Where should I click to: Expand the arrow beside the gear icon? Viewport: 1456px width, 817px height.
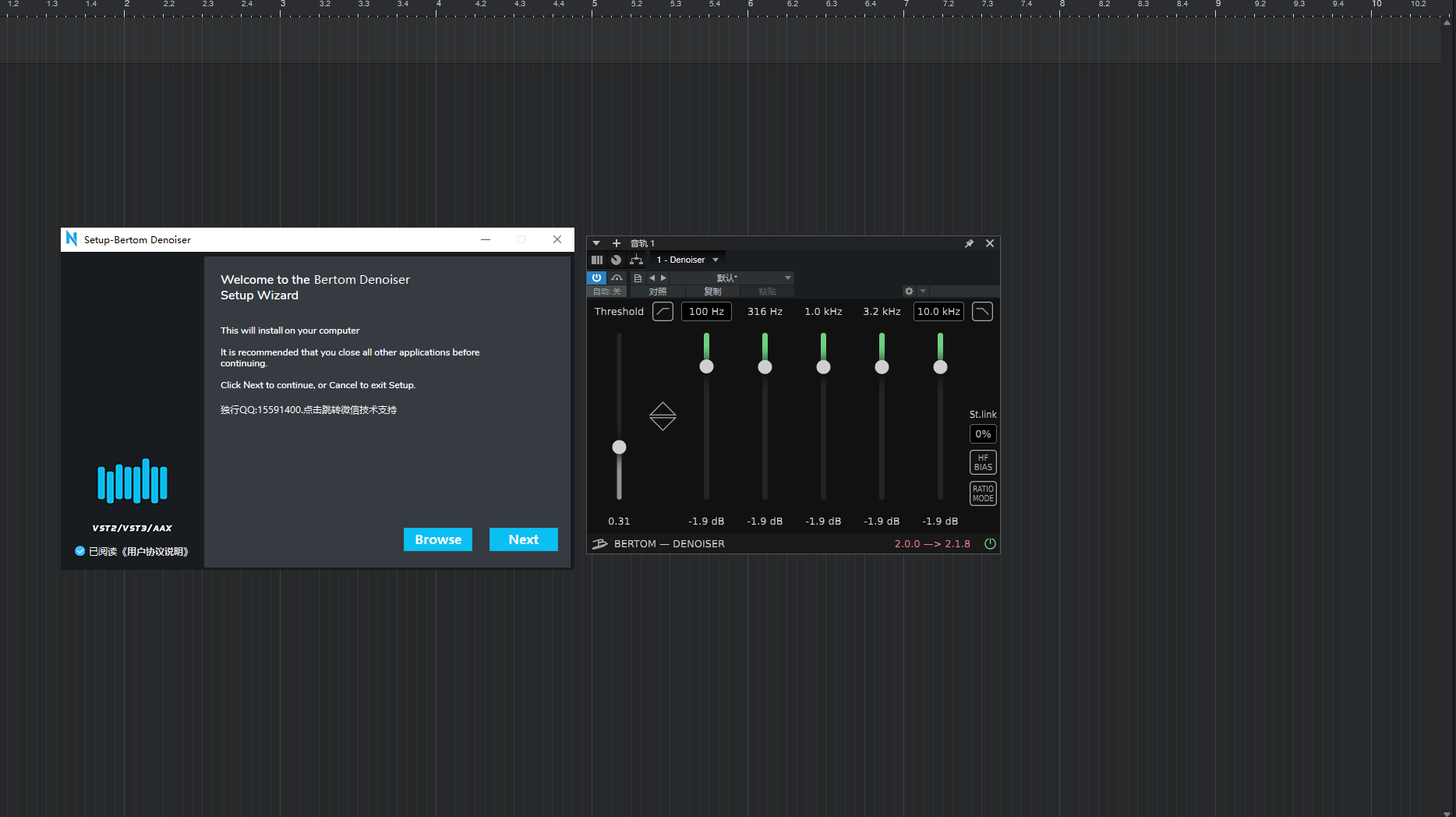[x=923, y=291]
